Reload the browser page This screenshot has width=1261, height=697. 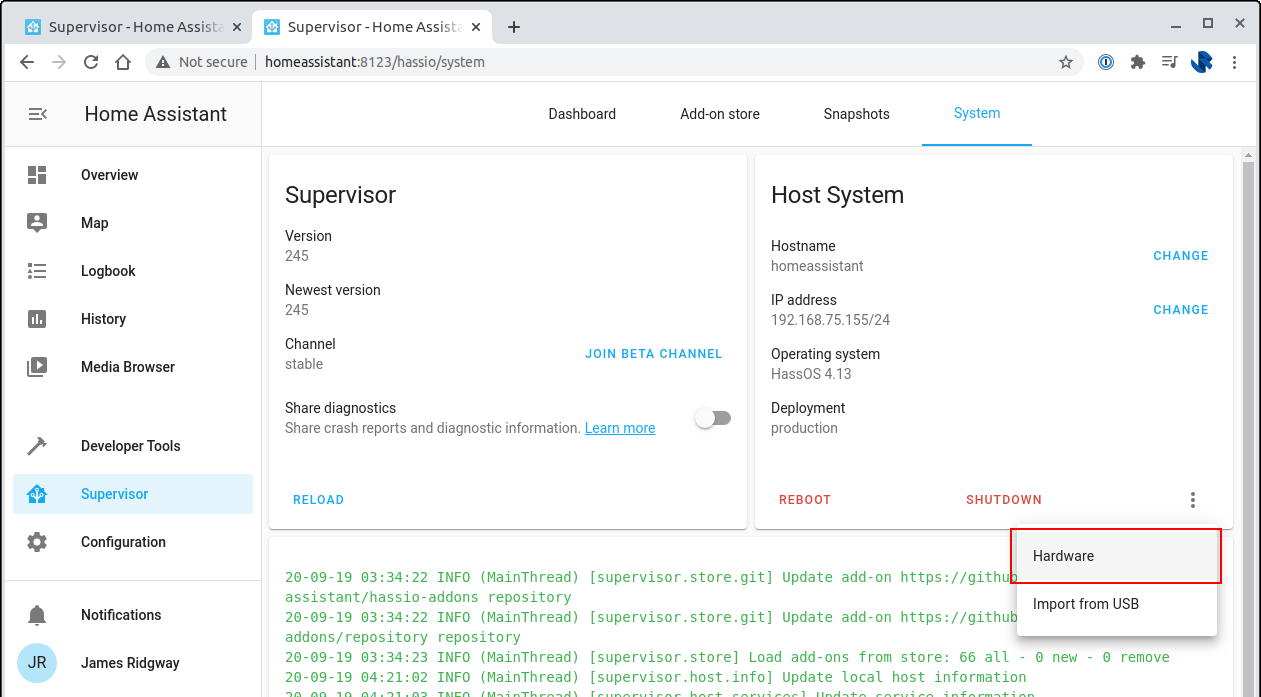(91, 62)
